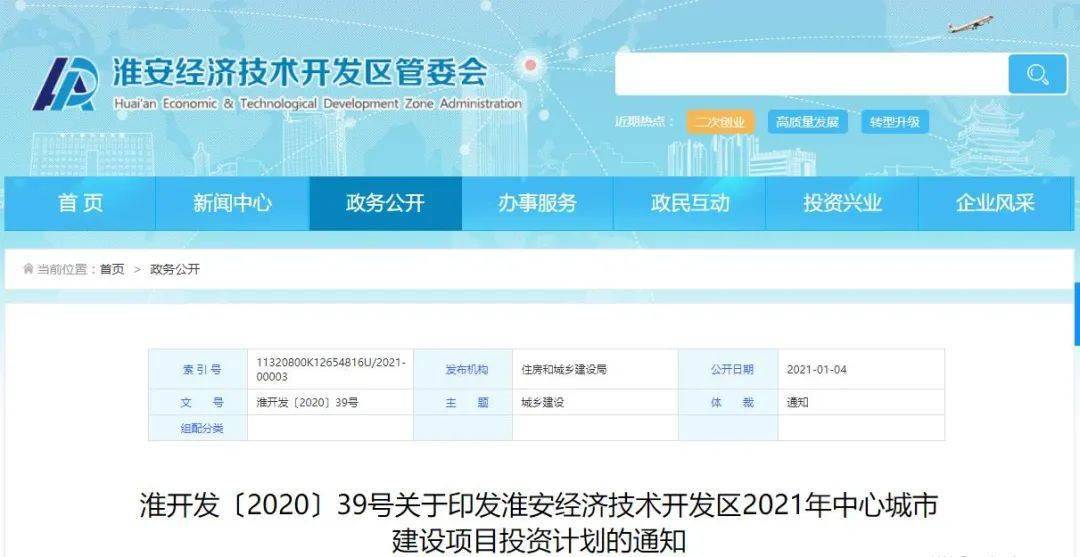Click the 转型升级 hot topic tag
Viewport: 1080px width, 557px height.
click(x=895, y=123)
